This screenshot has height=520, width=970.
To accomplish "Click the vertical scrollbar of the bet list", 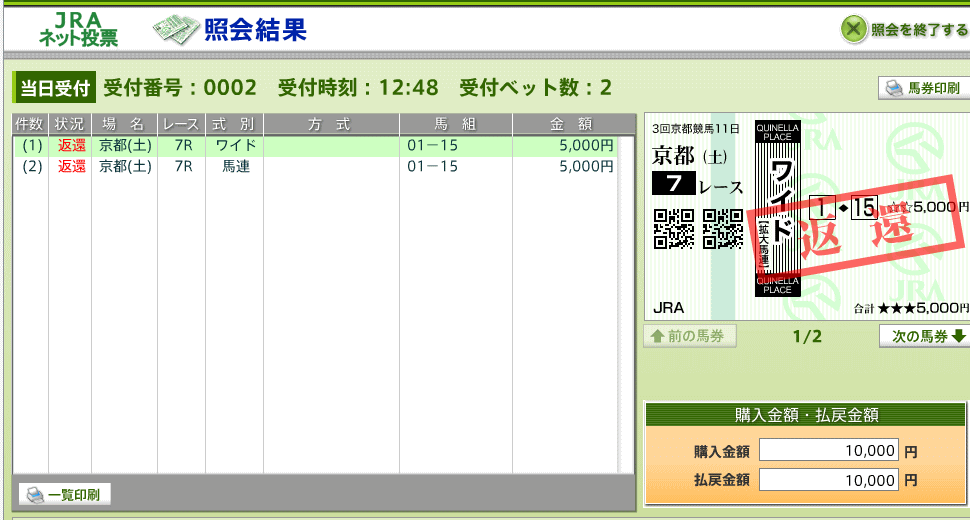I will 626,305.
